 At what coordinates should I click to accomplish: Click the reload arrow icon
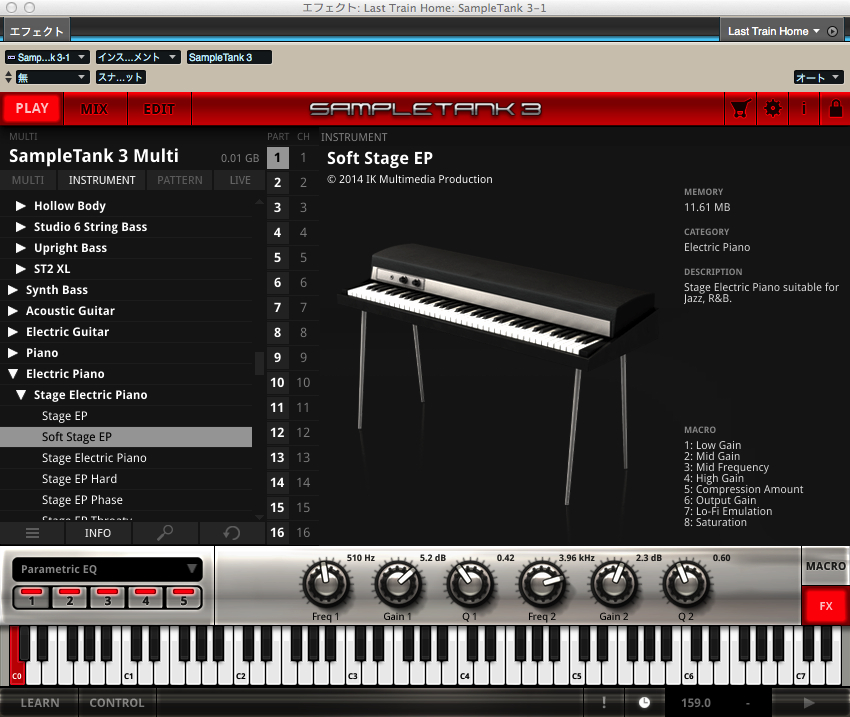coord(231,533)
